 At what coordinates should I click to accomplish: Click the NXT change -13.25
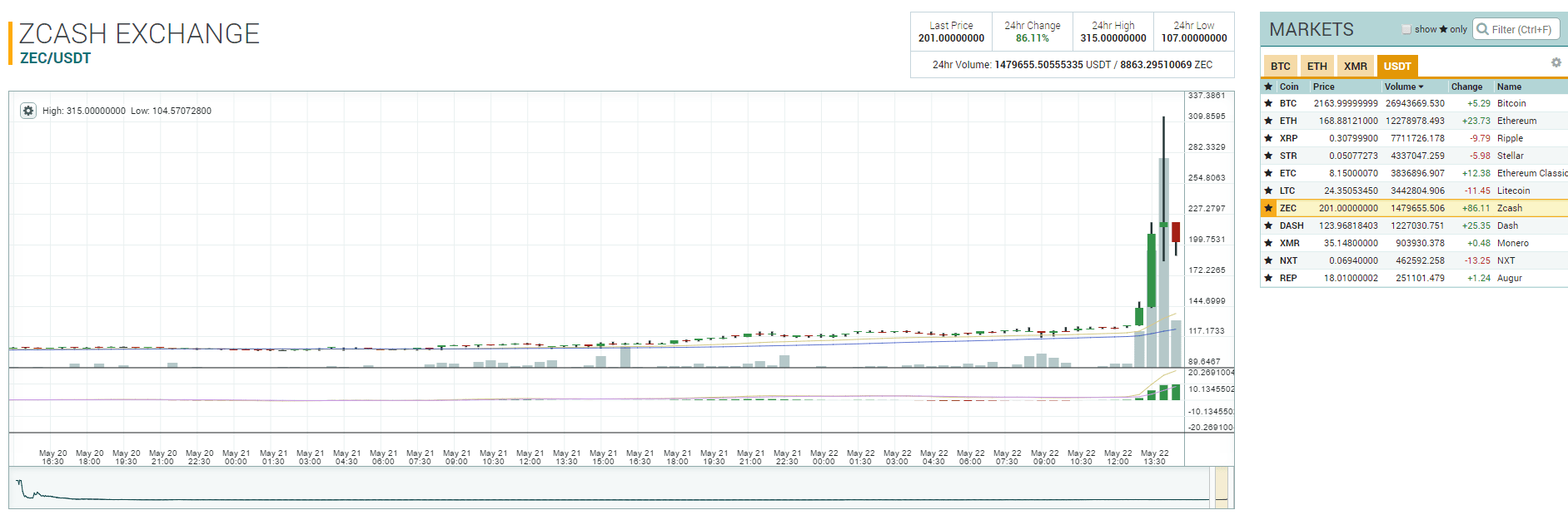click(x=1477, y=260)
